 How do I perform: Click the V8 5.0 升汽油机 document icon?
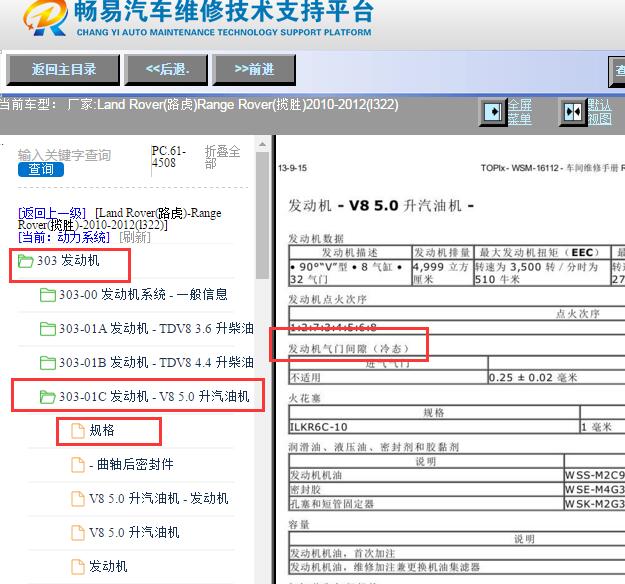(x=78, y=533)
